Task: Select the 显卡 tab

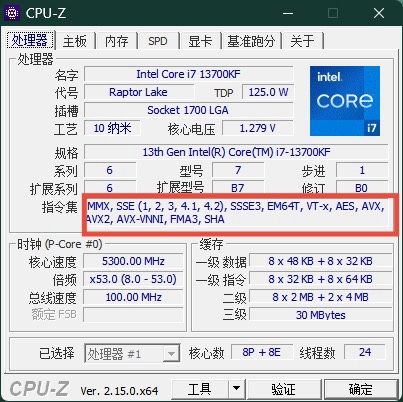Action: 200,41
